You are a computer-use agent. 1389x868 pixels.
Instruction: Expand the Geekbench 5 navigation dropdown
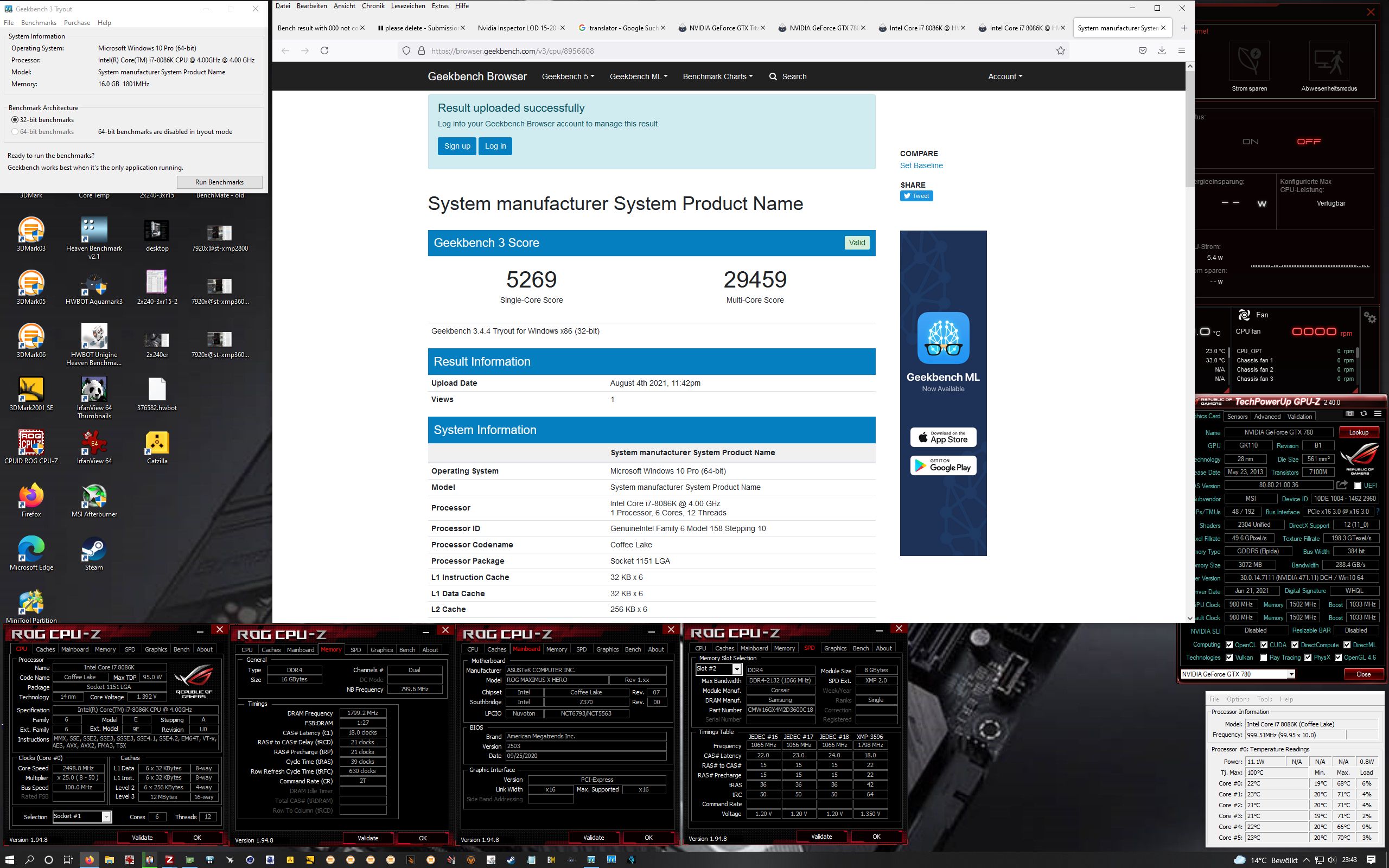click(568, 76)
